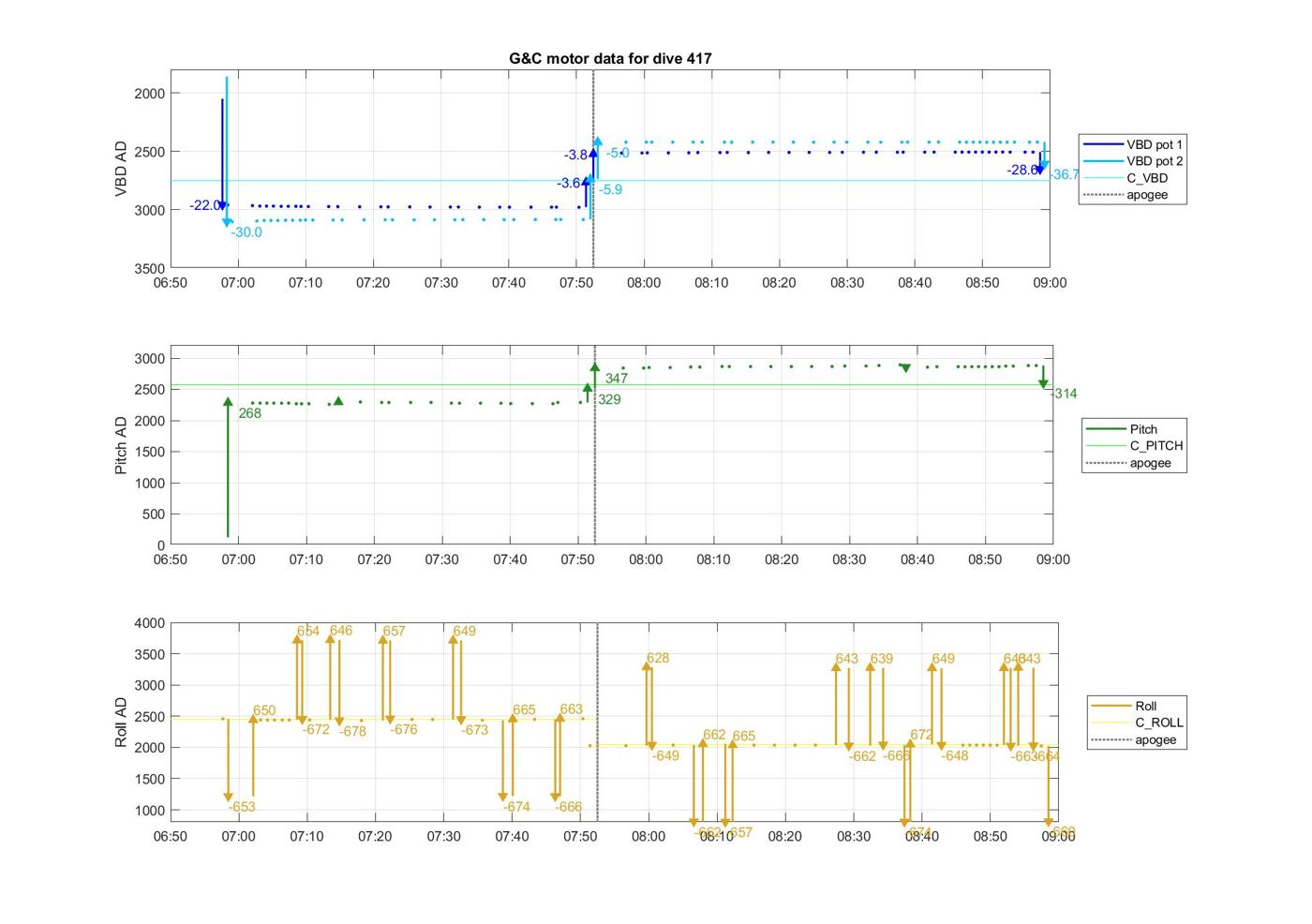Click the tall green pitch arrow labeled 268
This screenshot has width=1312, height=924.
click(x=228, y=469)
